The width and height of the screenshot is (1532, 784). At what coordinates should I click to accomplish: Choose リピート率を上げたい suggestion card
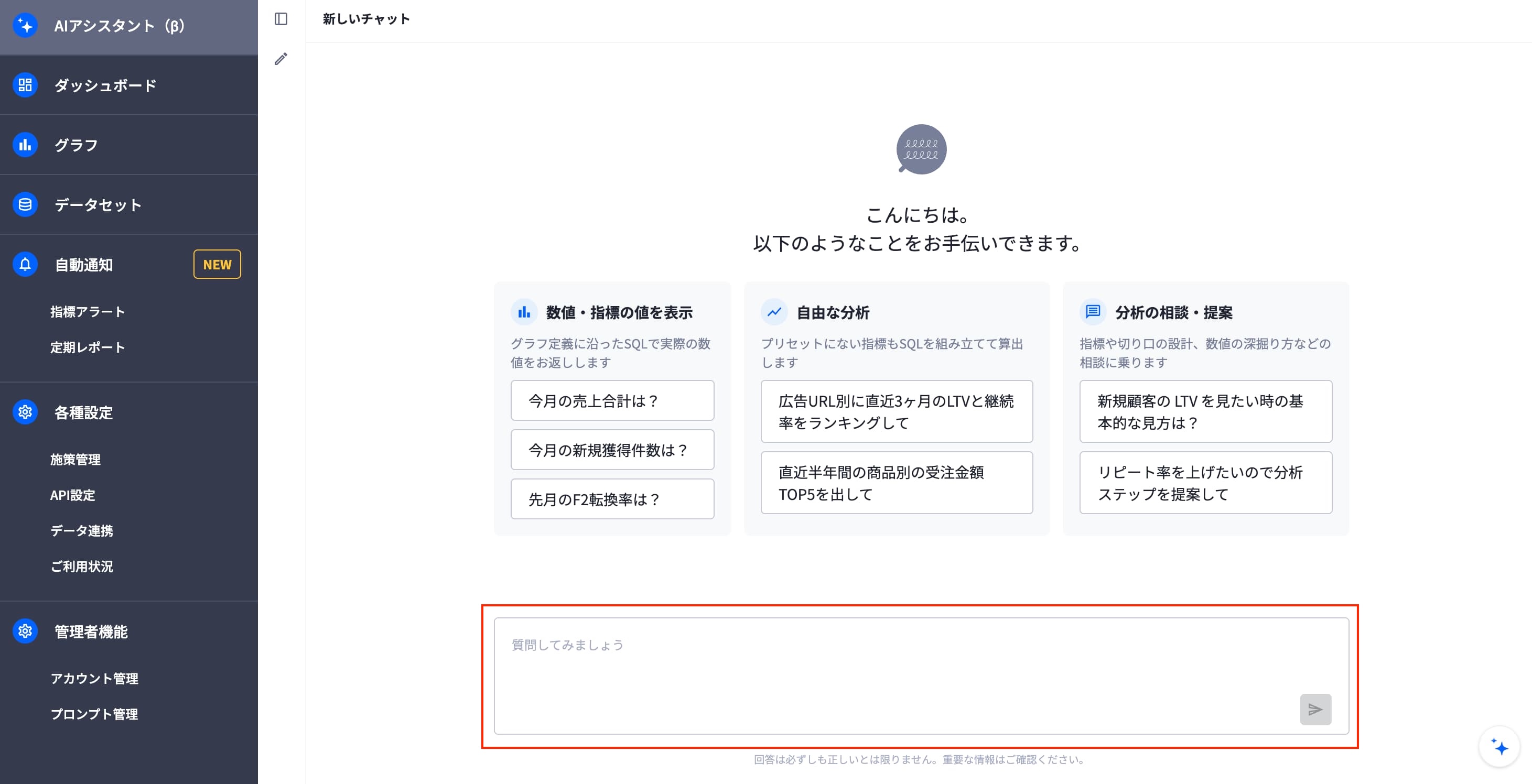1205,483
